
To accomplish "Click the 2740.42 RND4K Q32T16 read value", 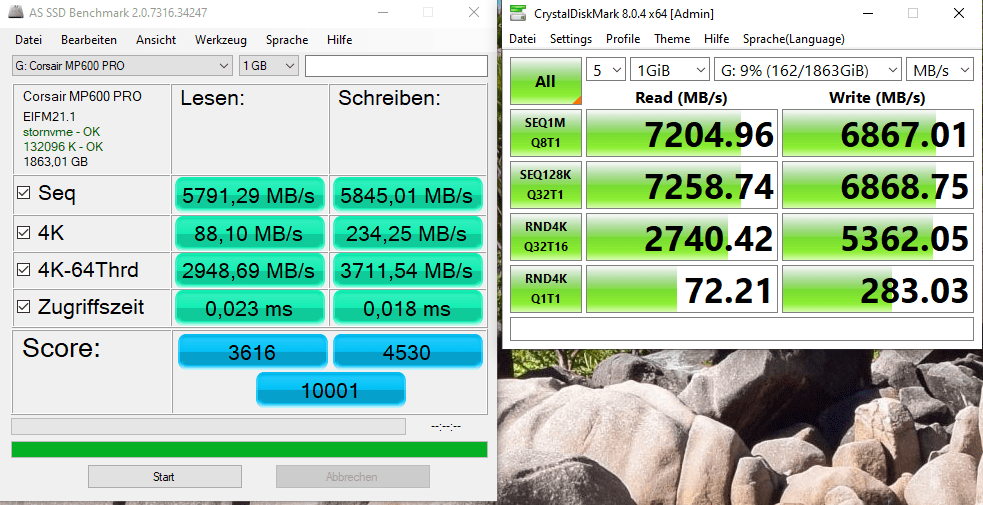I will (x=682, y=237).
